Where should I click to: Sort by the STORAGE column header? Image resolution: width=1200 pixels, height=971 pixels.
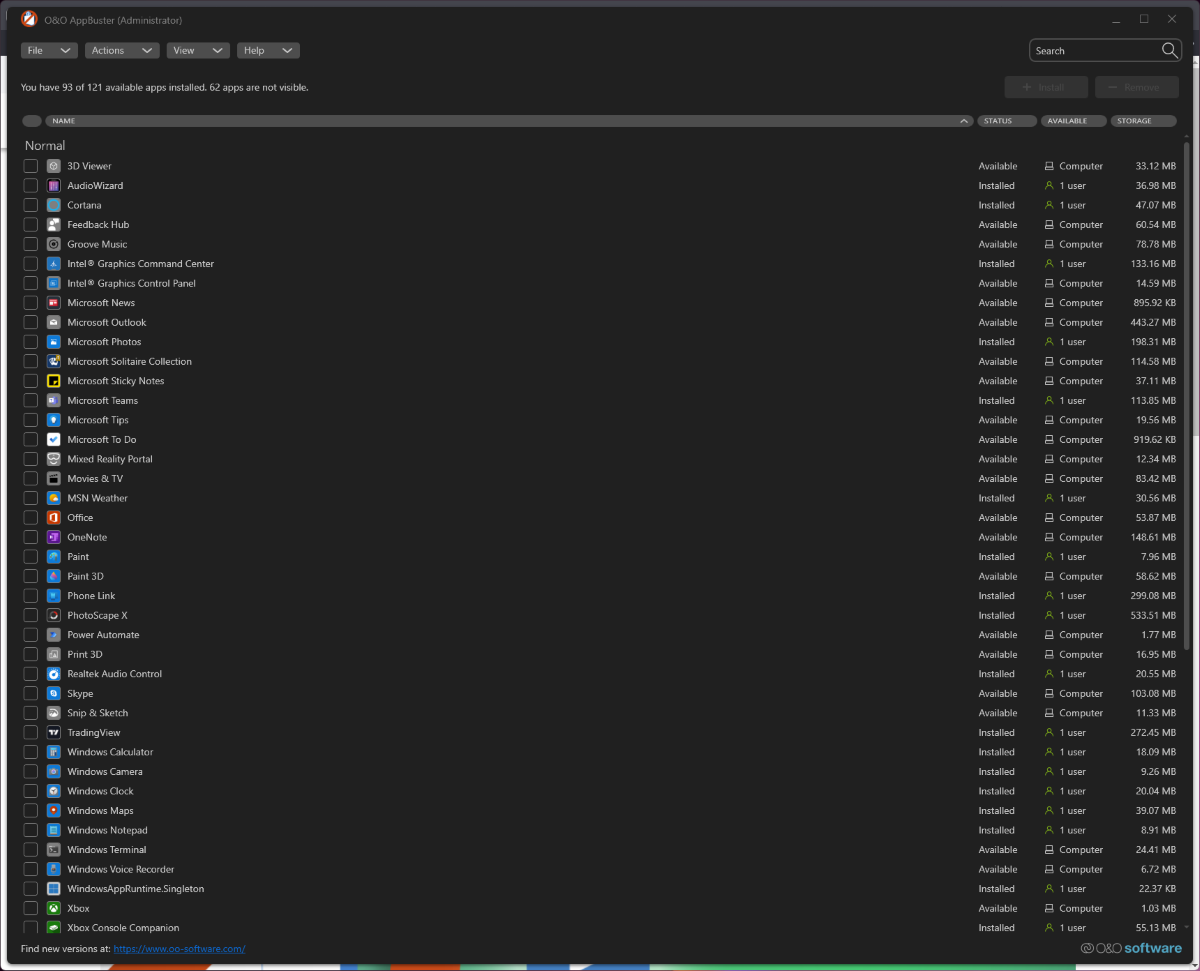1145,121
